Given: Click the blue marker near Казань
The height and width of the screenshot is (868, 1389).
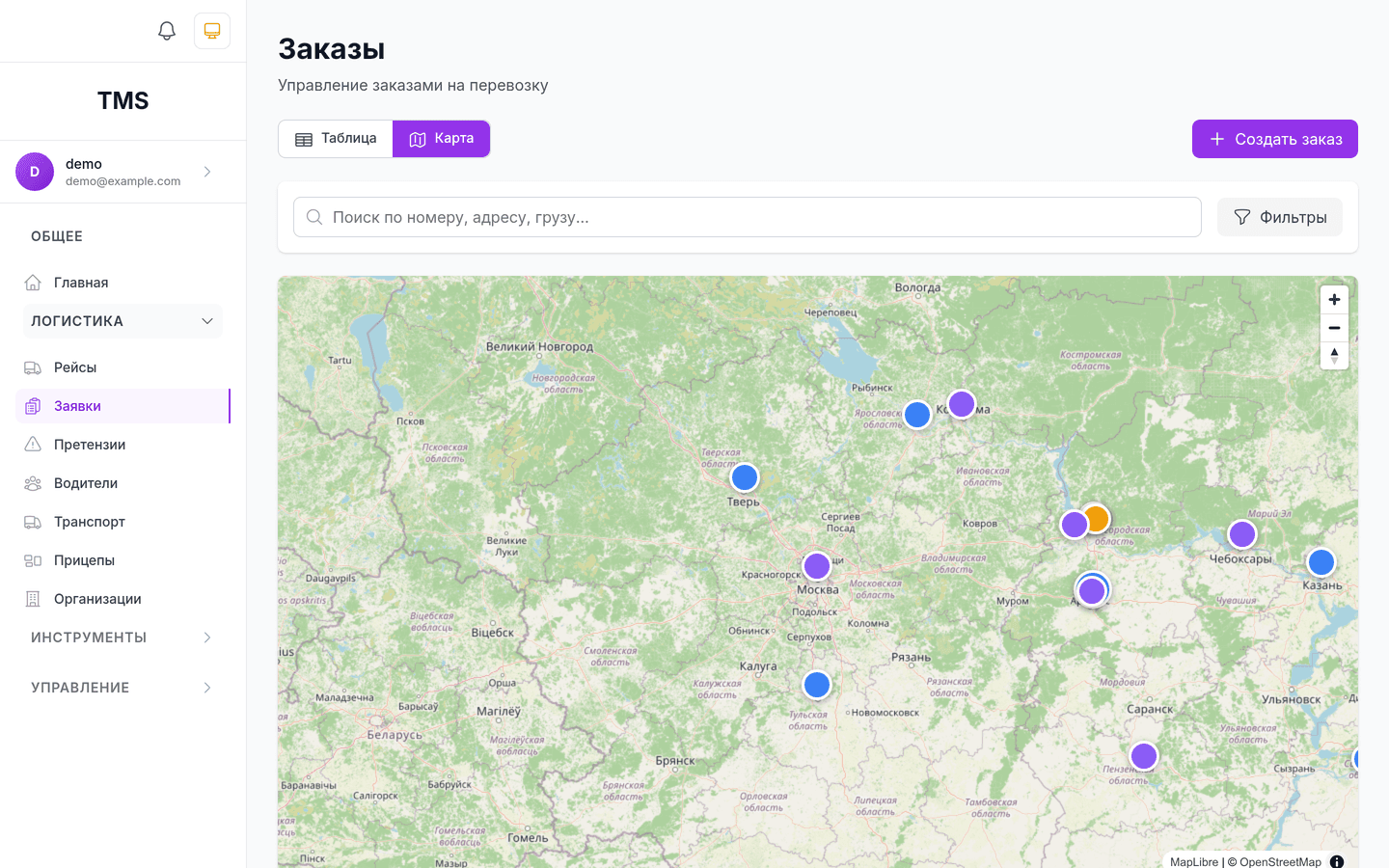Looking at the screenshot, I should [1321, 561].
